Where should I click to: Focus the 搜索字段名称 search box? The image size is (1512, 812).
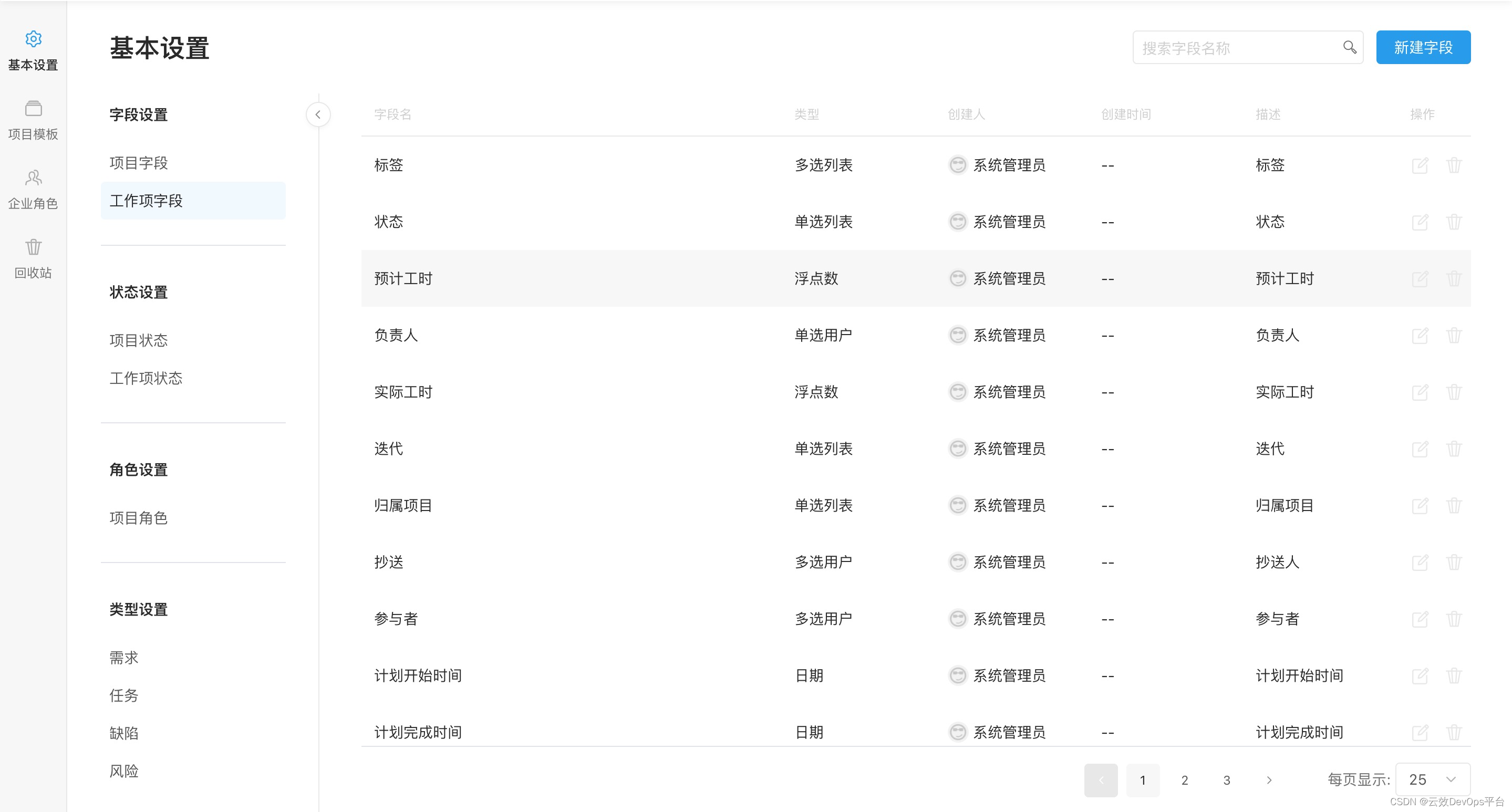pos(1248,47)
